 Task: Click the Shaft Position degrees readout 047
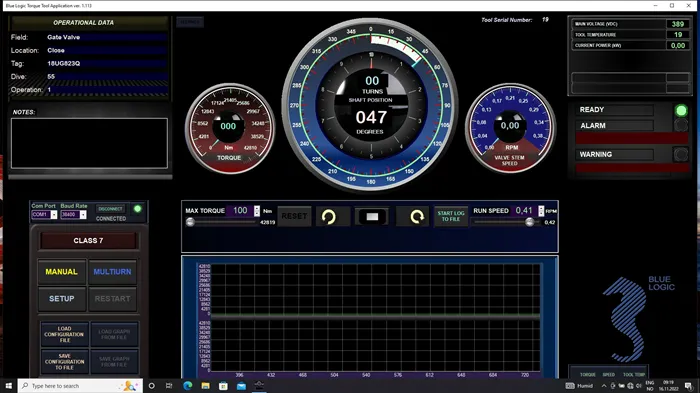point(371,117)
